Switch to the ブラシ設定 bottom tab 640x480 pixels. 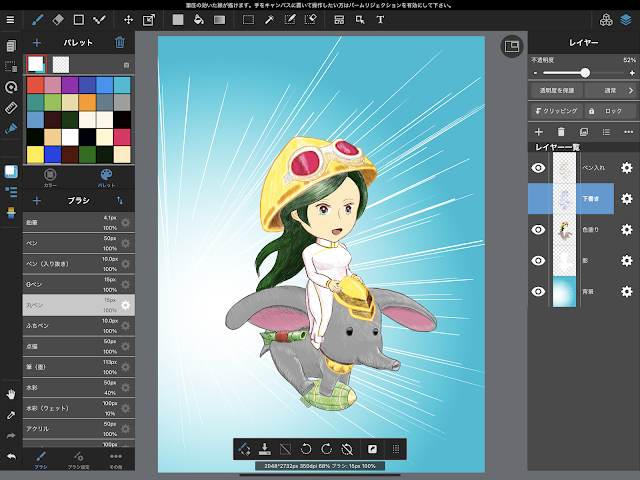click(78, 460)
